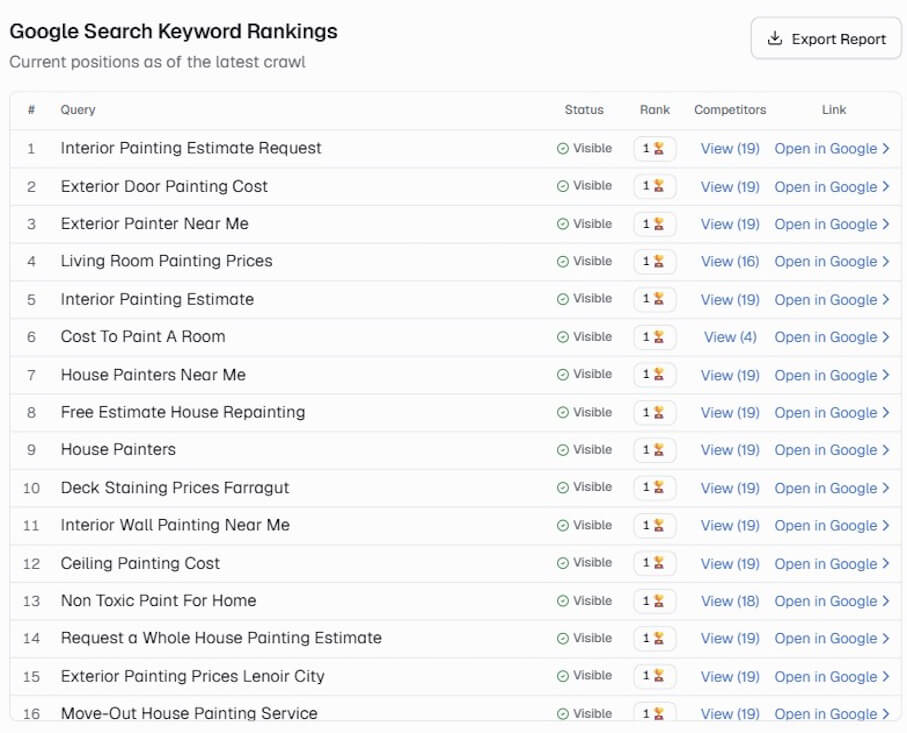Select the Non Toxic Paint For Home query text

pyautogui.click(x=158, y=601)
